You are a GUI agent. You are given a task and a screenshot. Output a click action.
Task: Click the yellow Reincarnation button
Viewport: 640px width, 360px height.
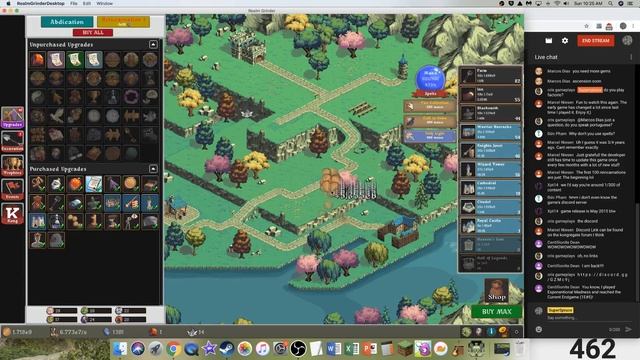(123, 22)
